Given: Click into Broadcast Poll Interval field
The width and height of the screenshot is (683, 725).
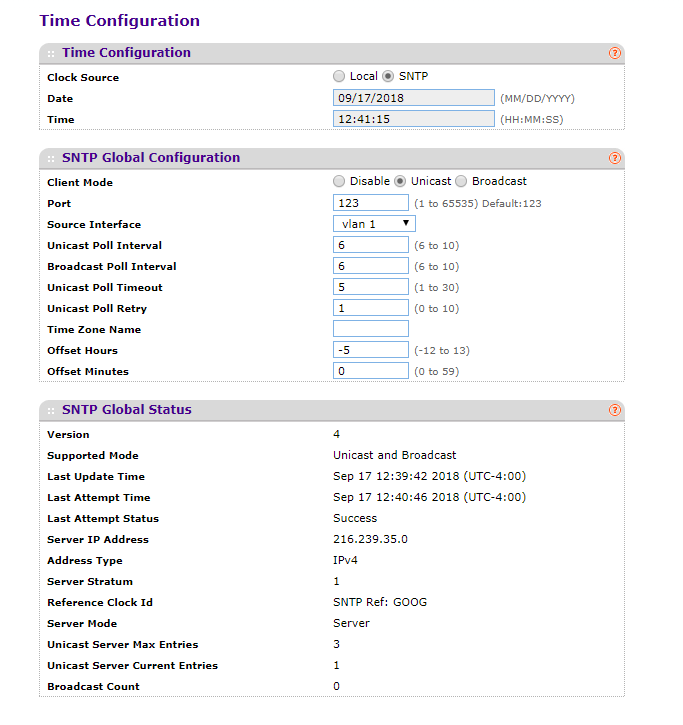Looking at the screenshot, I should (370, 266).
